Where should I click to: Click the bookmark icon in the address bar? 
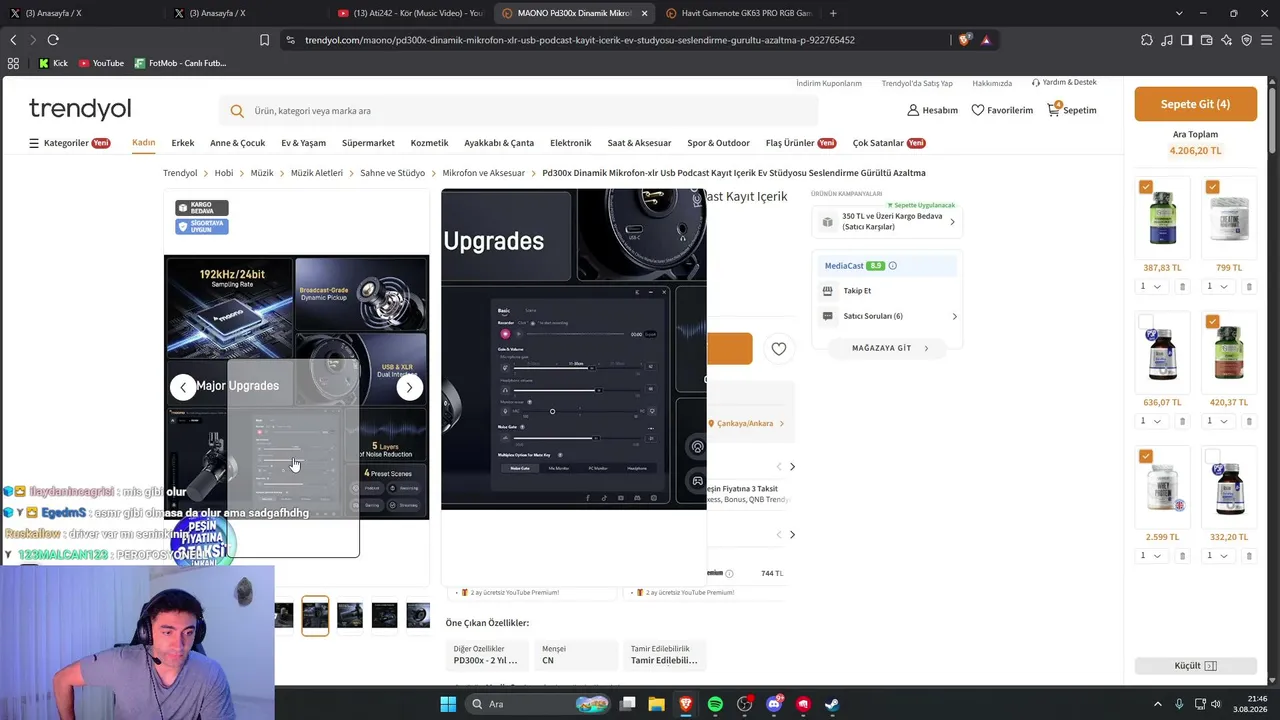[x=264, y=40]
